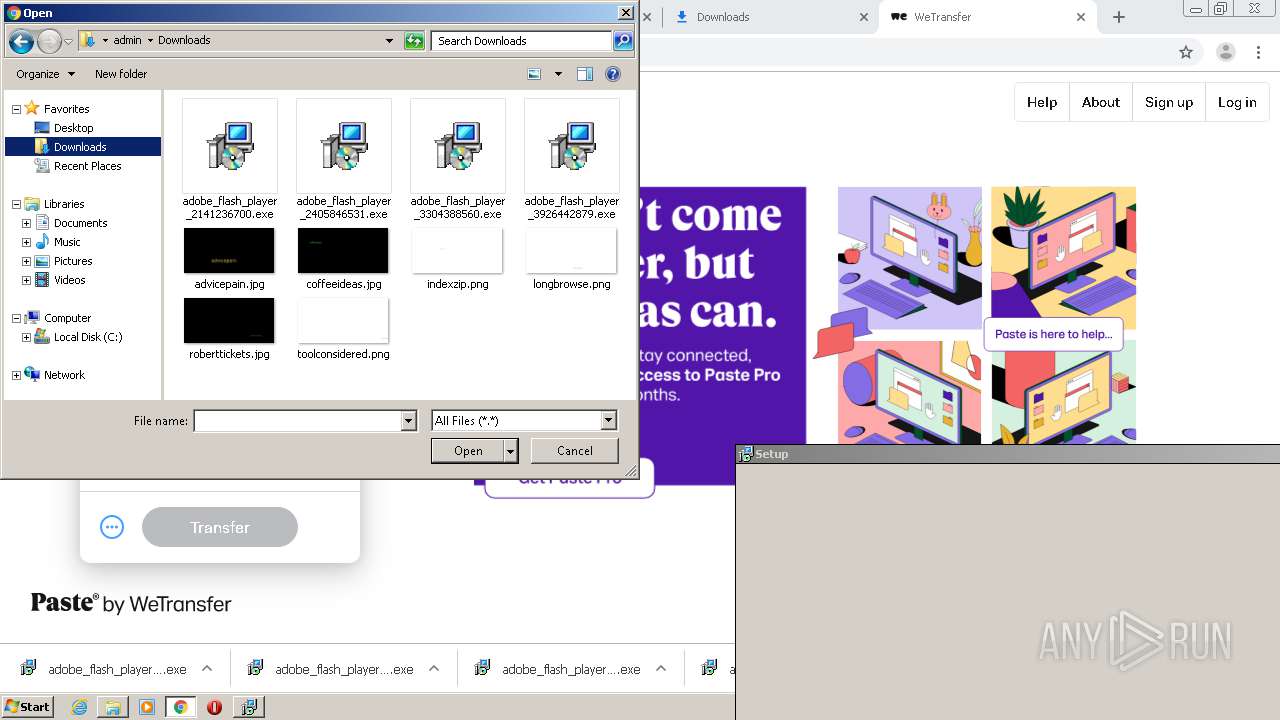Viewport: 1280px width, 720px height.
Task: Click the Forward arrow in Open dialog
Action: tap(49, 41)
